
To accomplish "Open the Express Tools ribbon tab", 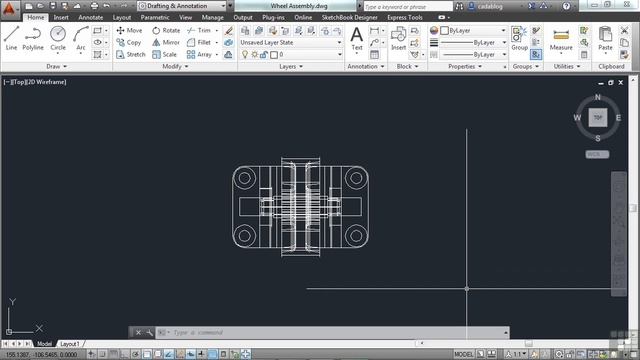I will (404, 18).
